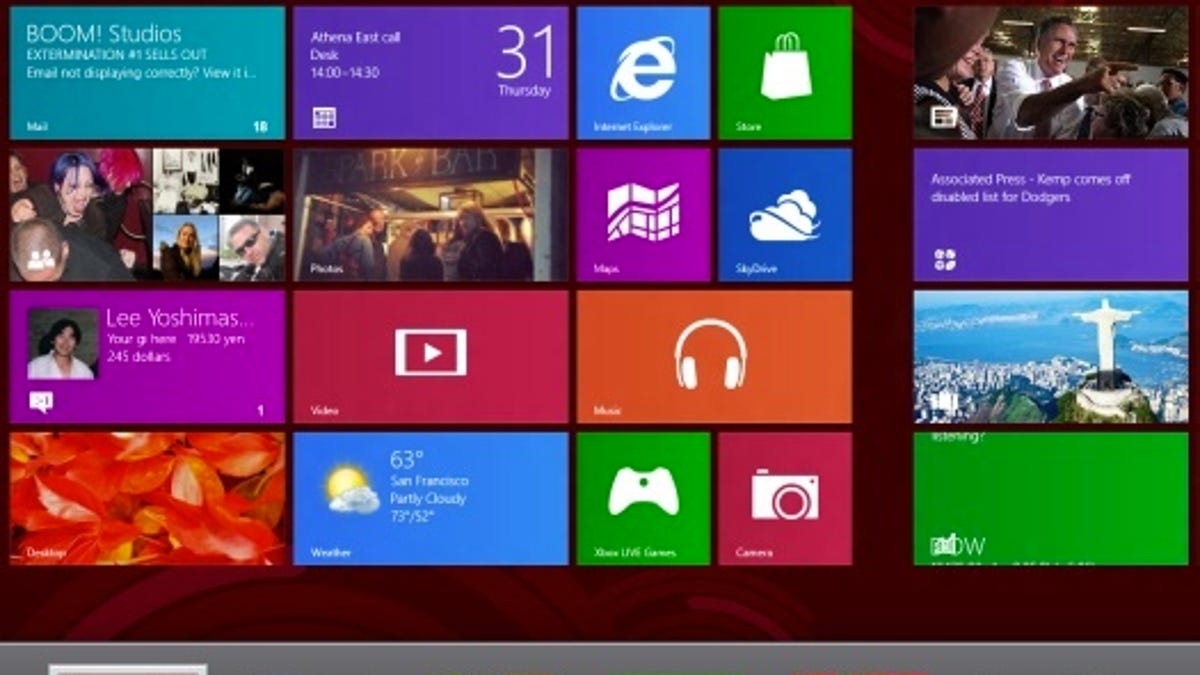Open the News tile with crowd photo
This screenshot has height=675, width=1200.
(x=1050, y=73)
